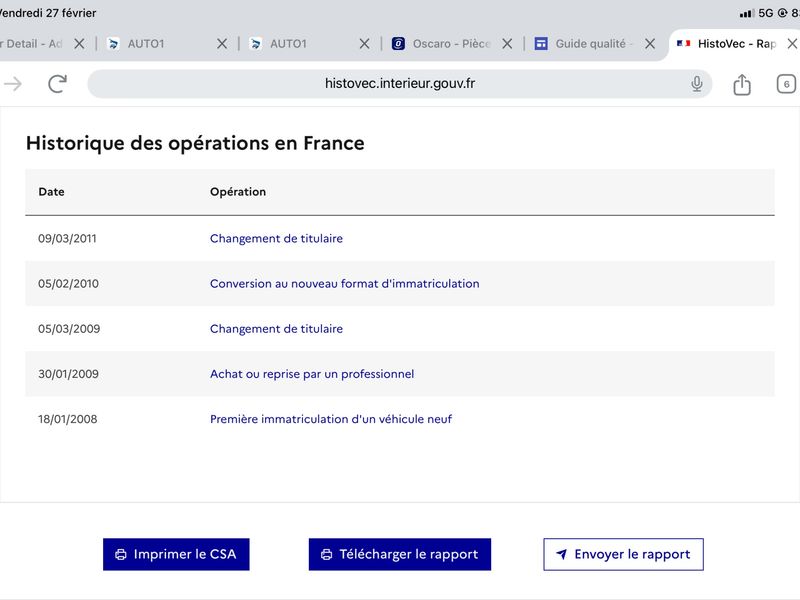Go forward with the arrow button

pyautogui.click(x=13, y=84)
